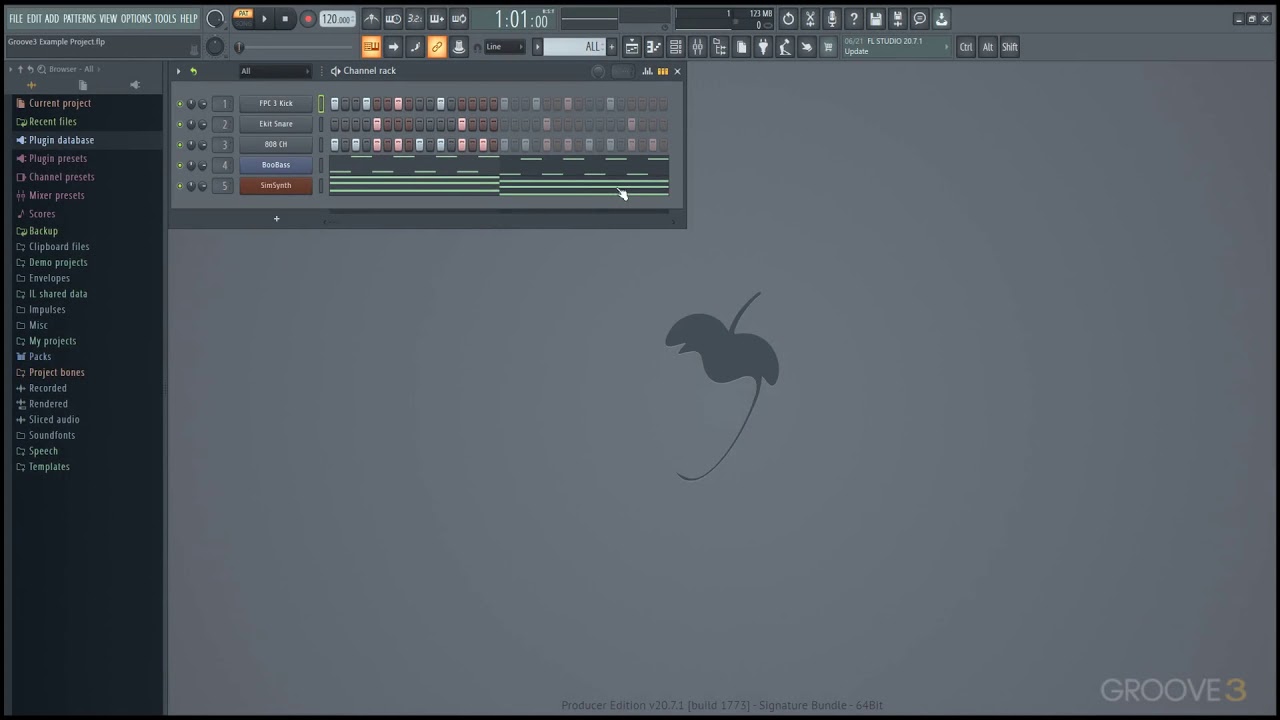1280x720 pixels.
Task: Click the song position slider under transport
Action: pos(295,47)
